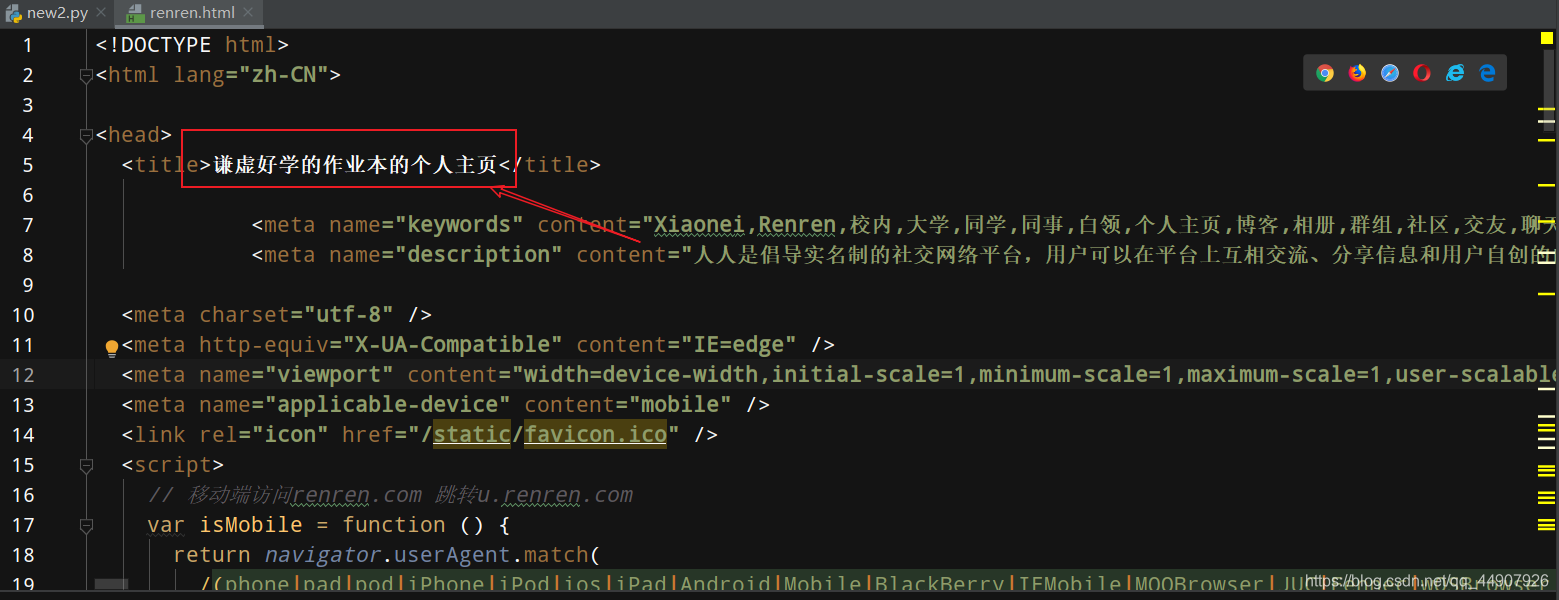This screenshot has width=1559, height=600.
Task: Collapse the head tag fold on line 4
Action: (x=86, y=135)
